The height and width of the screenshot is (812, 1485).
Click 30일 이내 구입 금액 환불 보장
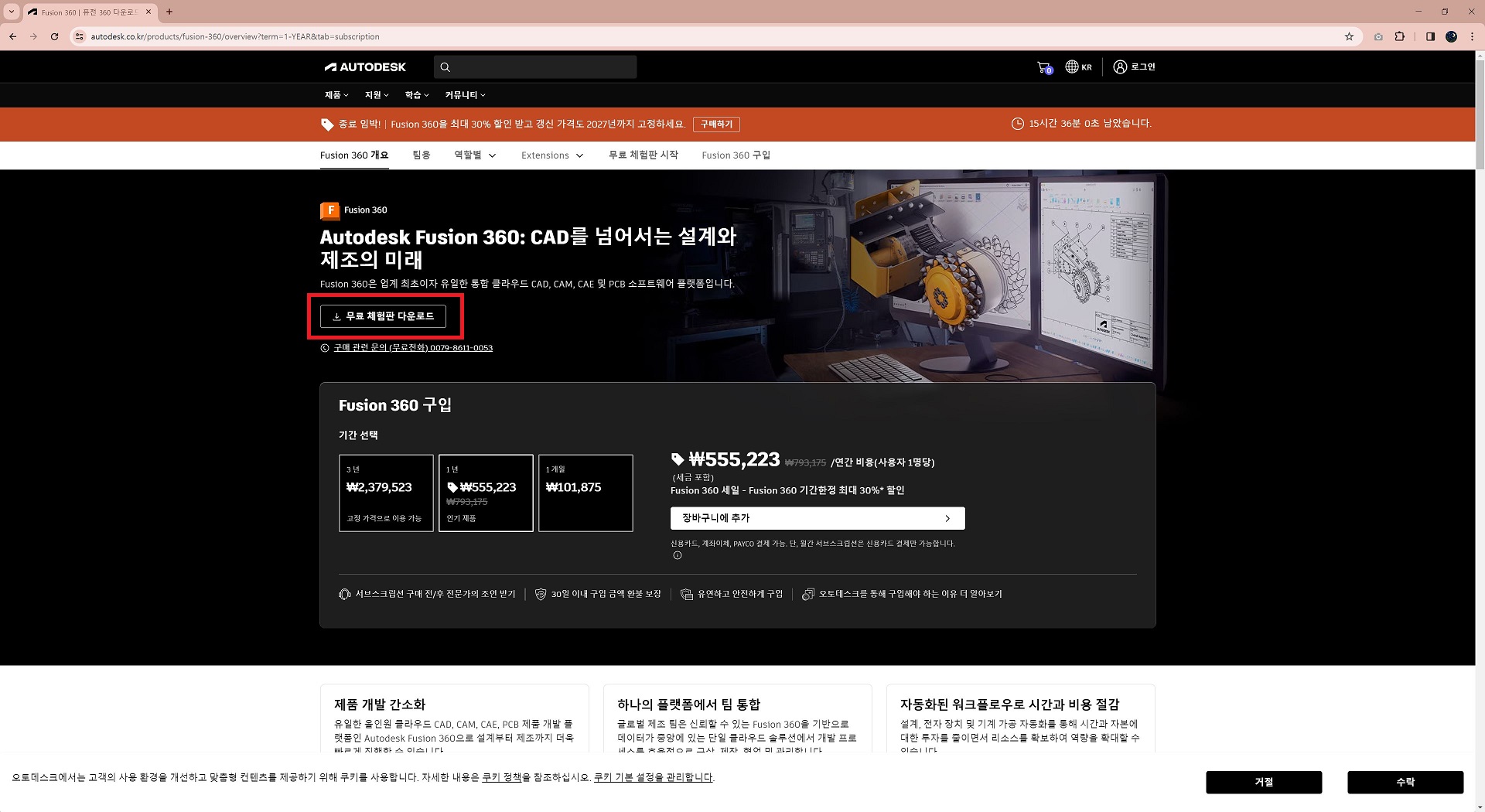pyautogui.click(x=606, y=594)
